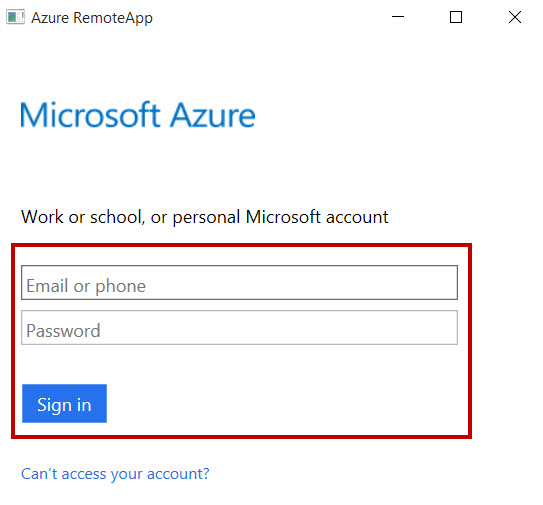Click the Sign in button label
Image resolution: width=543 pixels, height=505 pixels.
[64, 405]
